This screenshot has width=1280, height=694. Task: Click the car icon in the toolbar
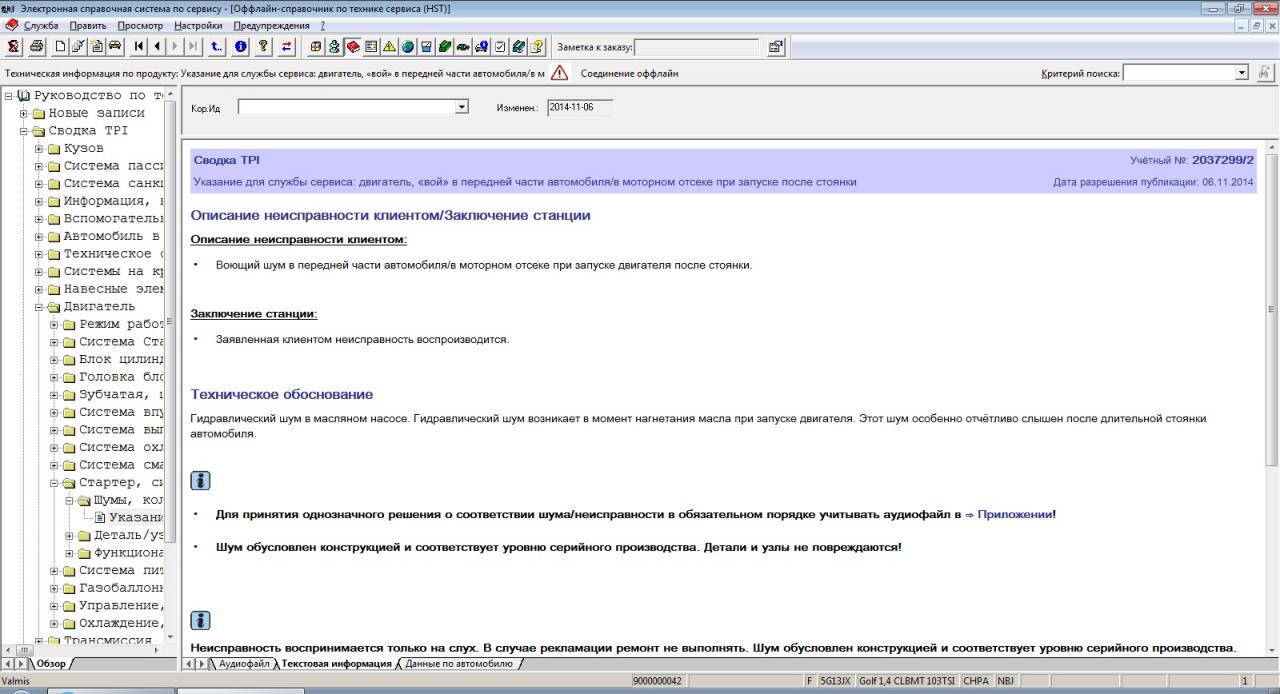115,47
